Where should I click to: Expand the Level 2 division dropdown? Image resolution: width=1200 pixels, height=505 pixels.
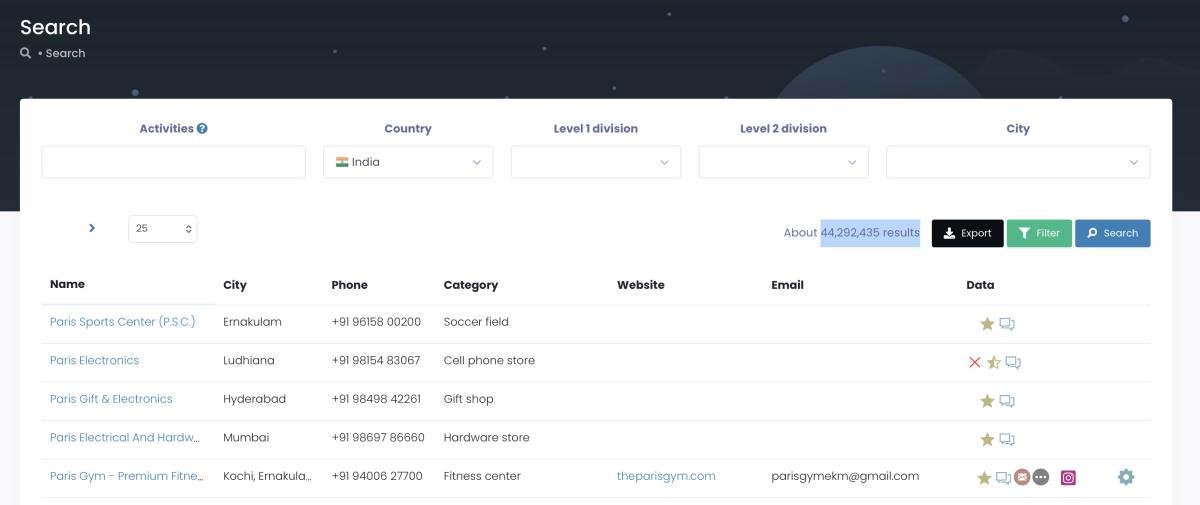pos(783,162)
